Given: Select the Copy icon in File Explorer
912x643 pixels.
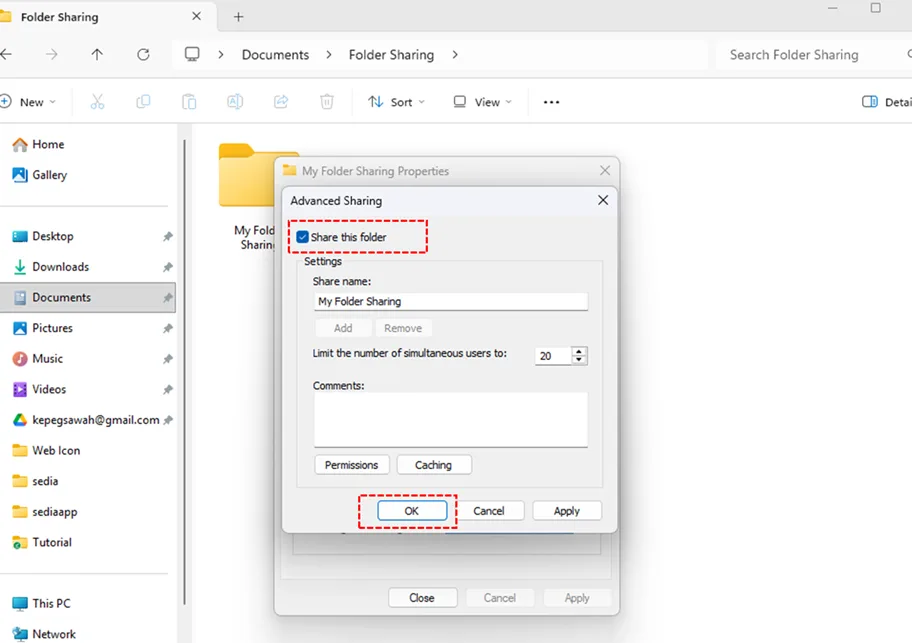Looking at the screenshot, I should point(143,101).
